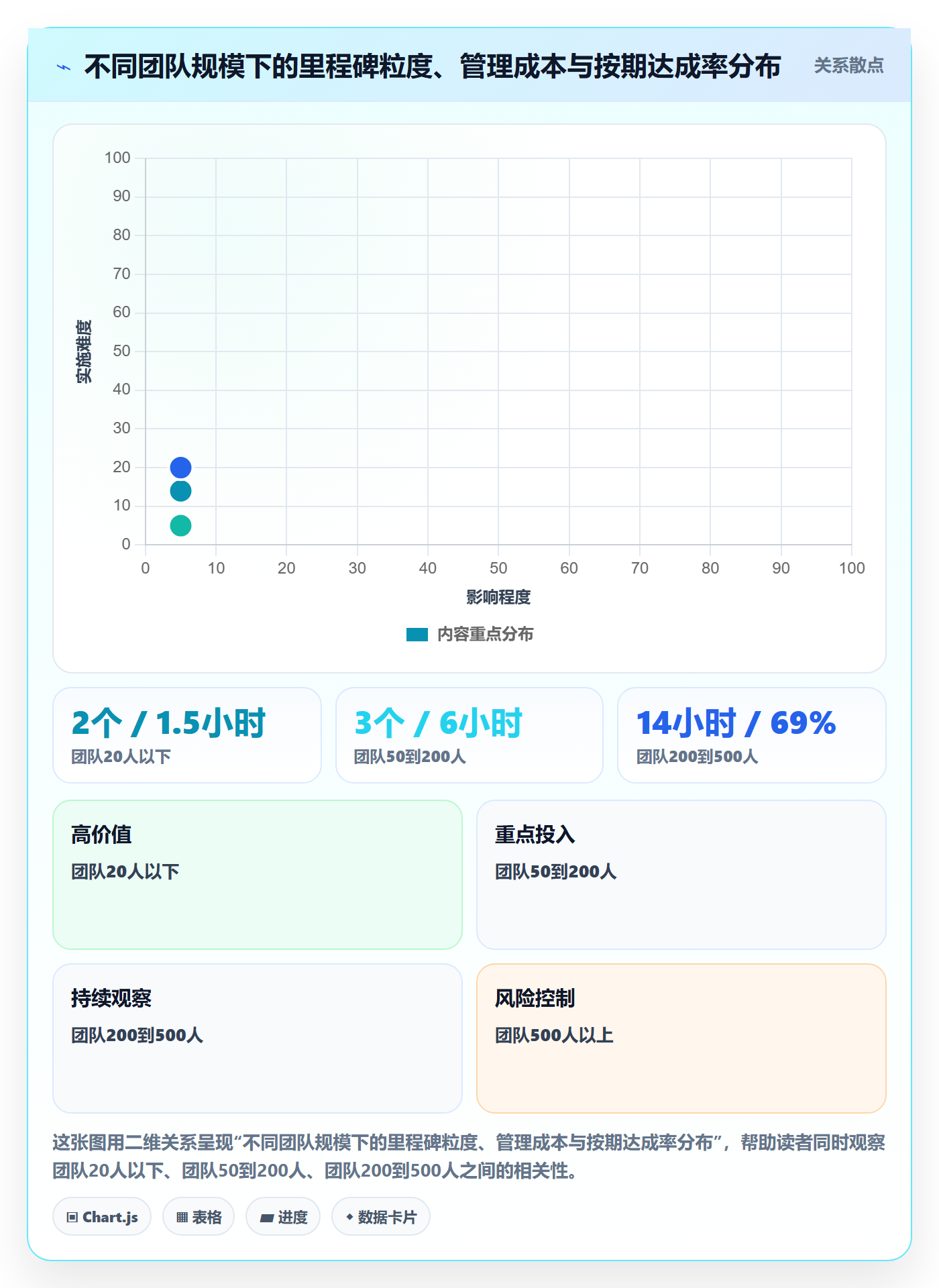Viewport: 939px width, 1288px height.
Task: Click the 数据卡片 tag
Action: [x=381, y=1217]
